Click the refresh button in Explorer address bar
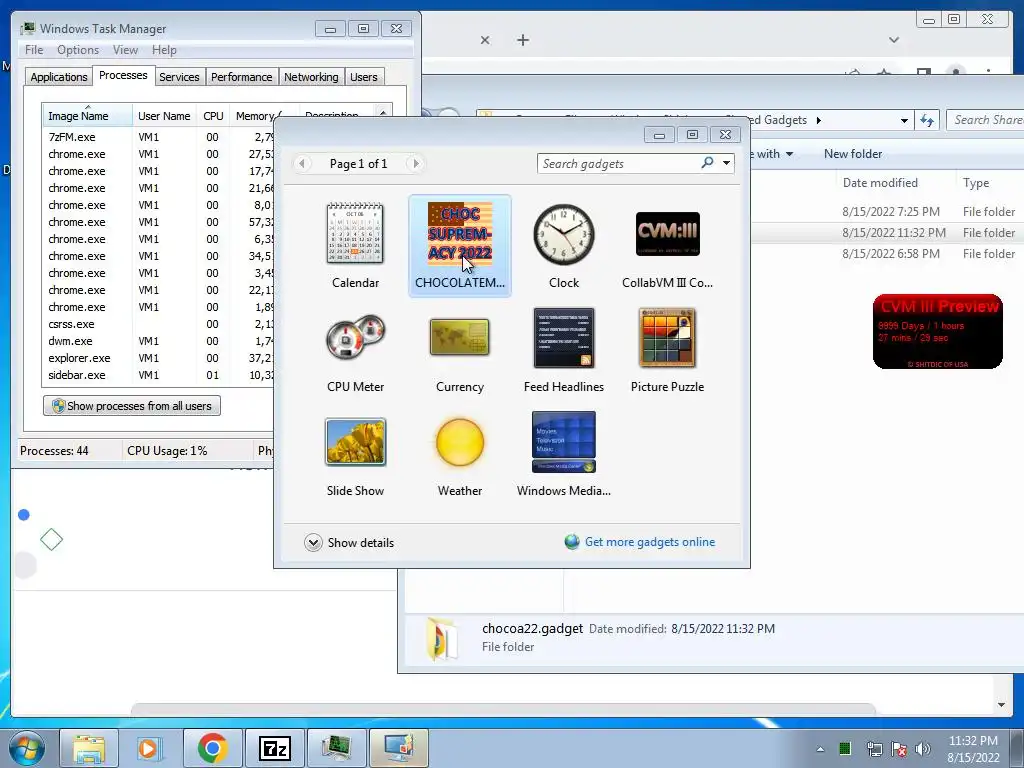The width and height of the screenshot is (1024, 768). point(927,120)
